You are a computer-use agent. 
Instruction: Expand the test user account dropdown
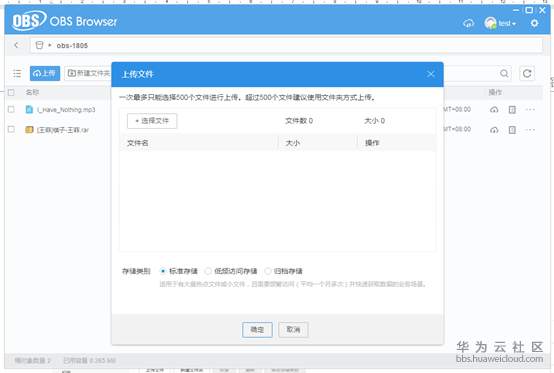tap(500, 24)
